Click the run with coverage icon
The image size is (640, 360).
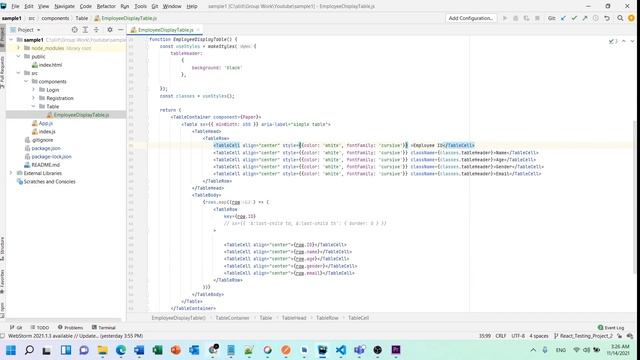pos(527,18)
